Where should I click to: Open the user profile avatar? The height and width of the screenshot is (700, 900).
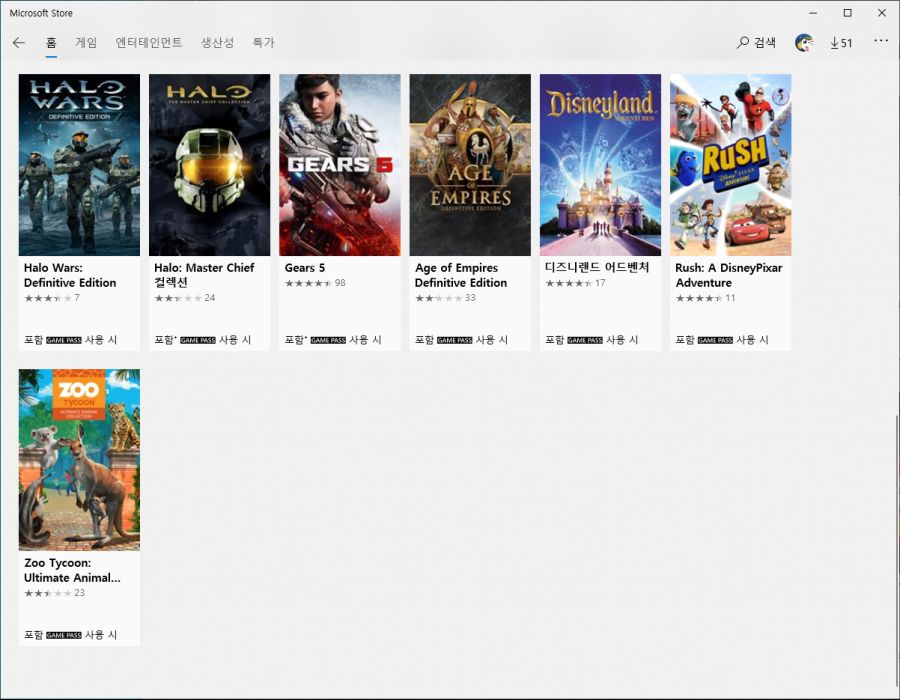[804, 42]
